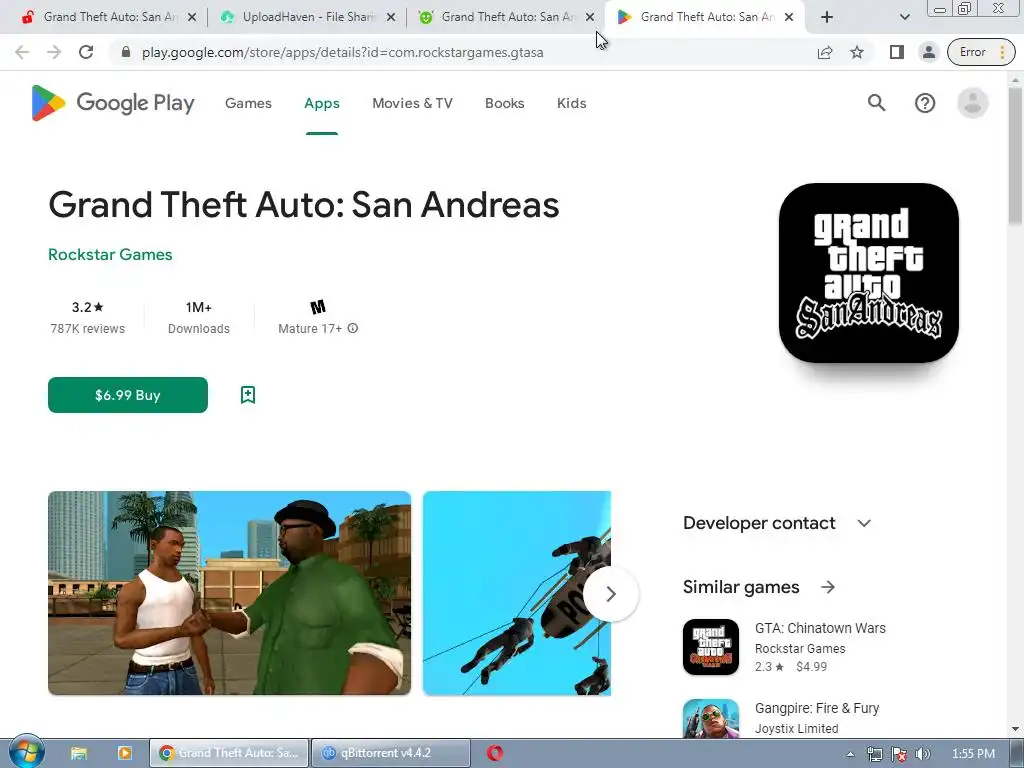Click the page vertical scrollbar
1024x768 pixels.
[1015, 157]
